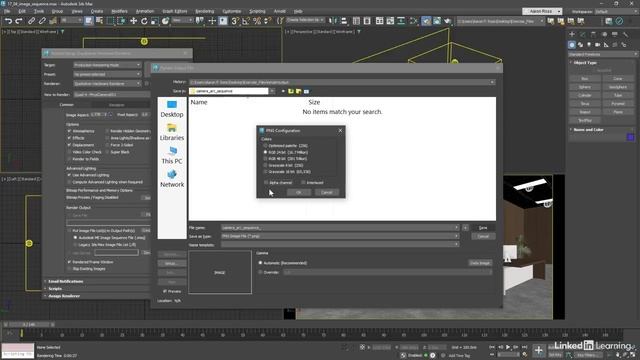Image resolution: width=640 pixels, height=360 pixels.
Task: Click Network in the save dialog sidebar
Action: [172, 179]
